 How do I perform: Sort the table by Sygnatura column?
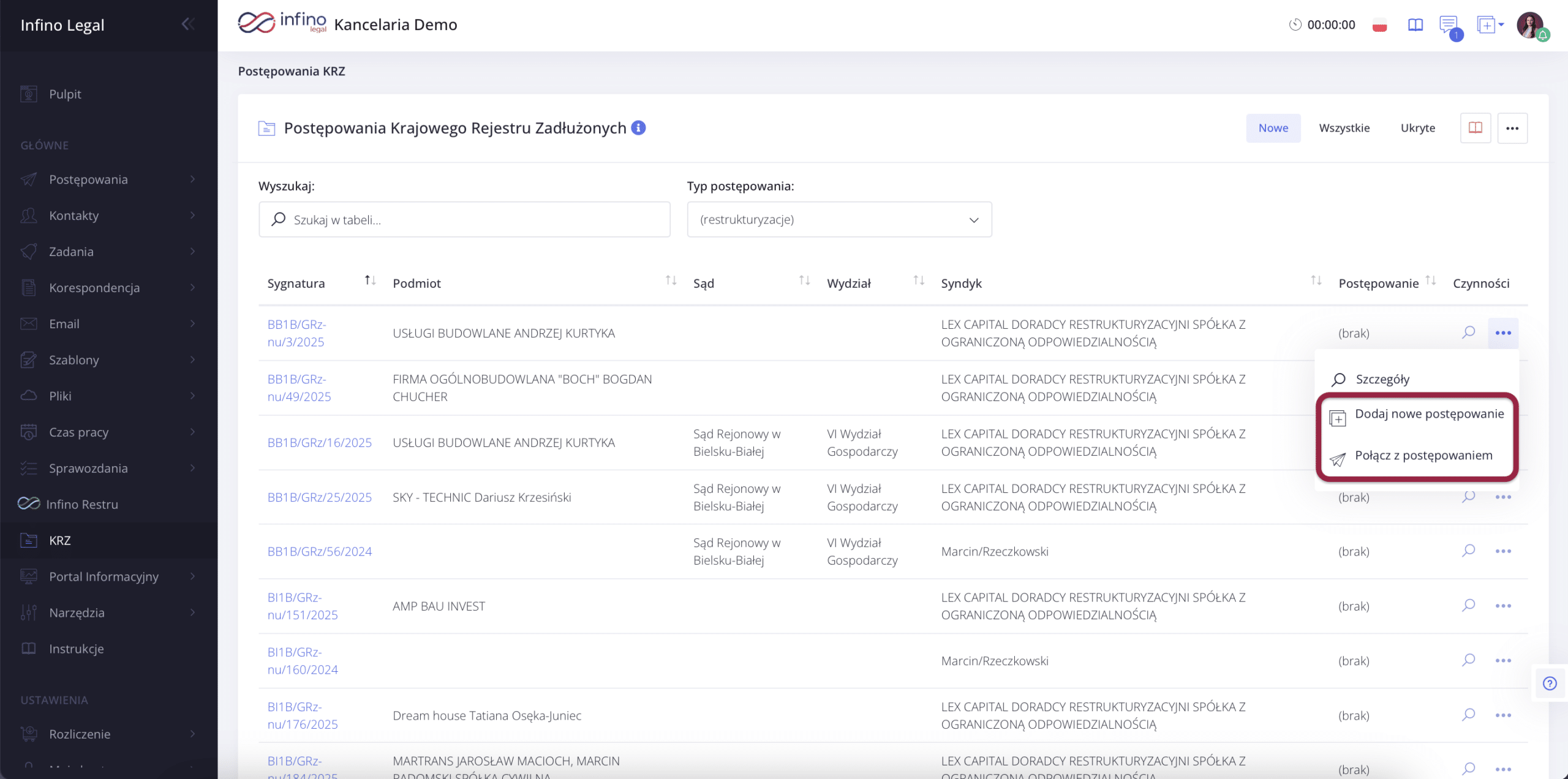click(x=369, y=280)
